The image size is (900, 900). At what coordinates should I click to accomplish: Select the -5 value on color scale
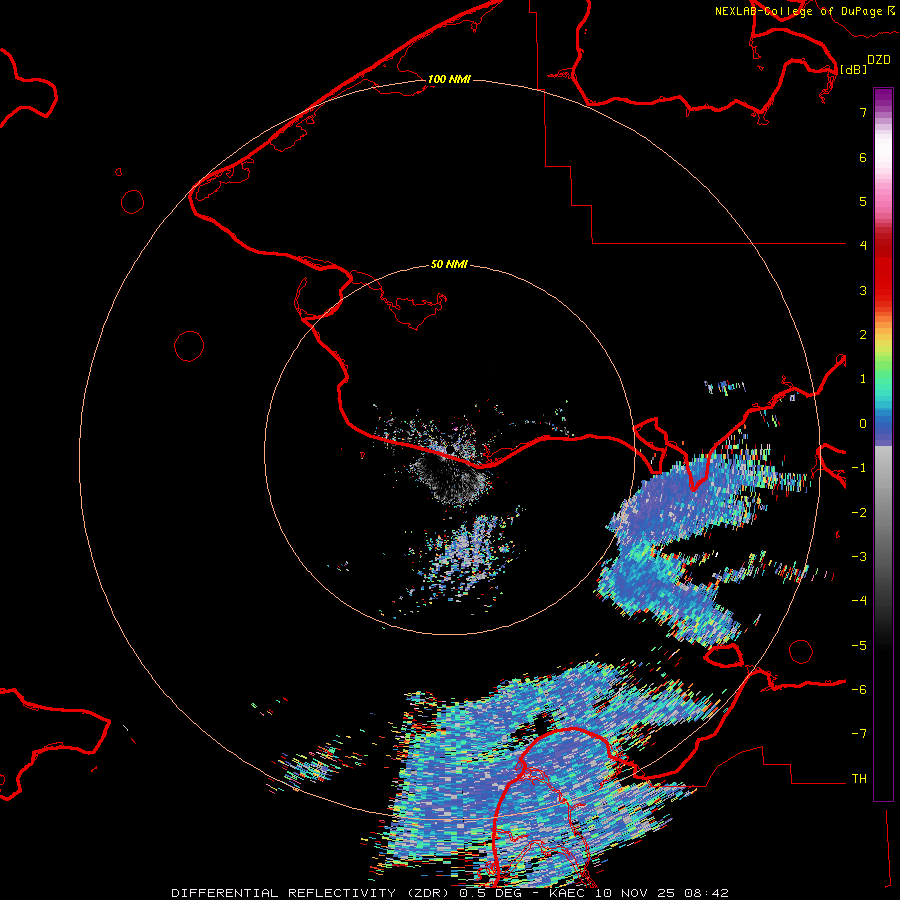coord(859,646)
